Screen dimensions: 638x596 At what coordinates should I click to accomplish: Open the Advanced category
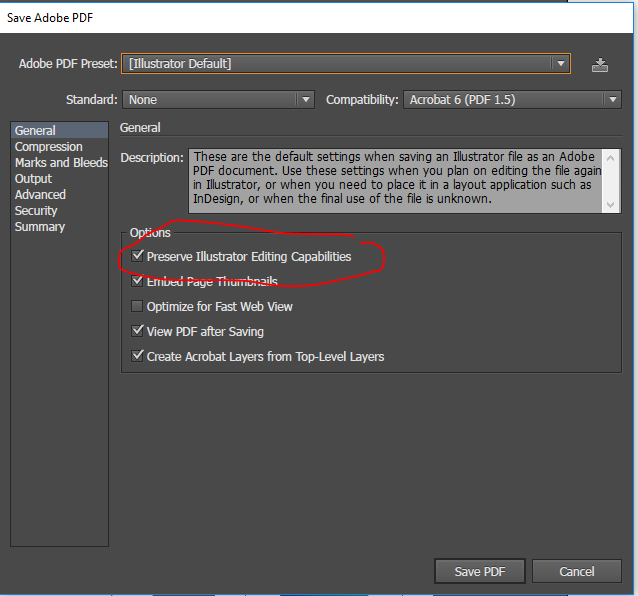[59, 194]
